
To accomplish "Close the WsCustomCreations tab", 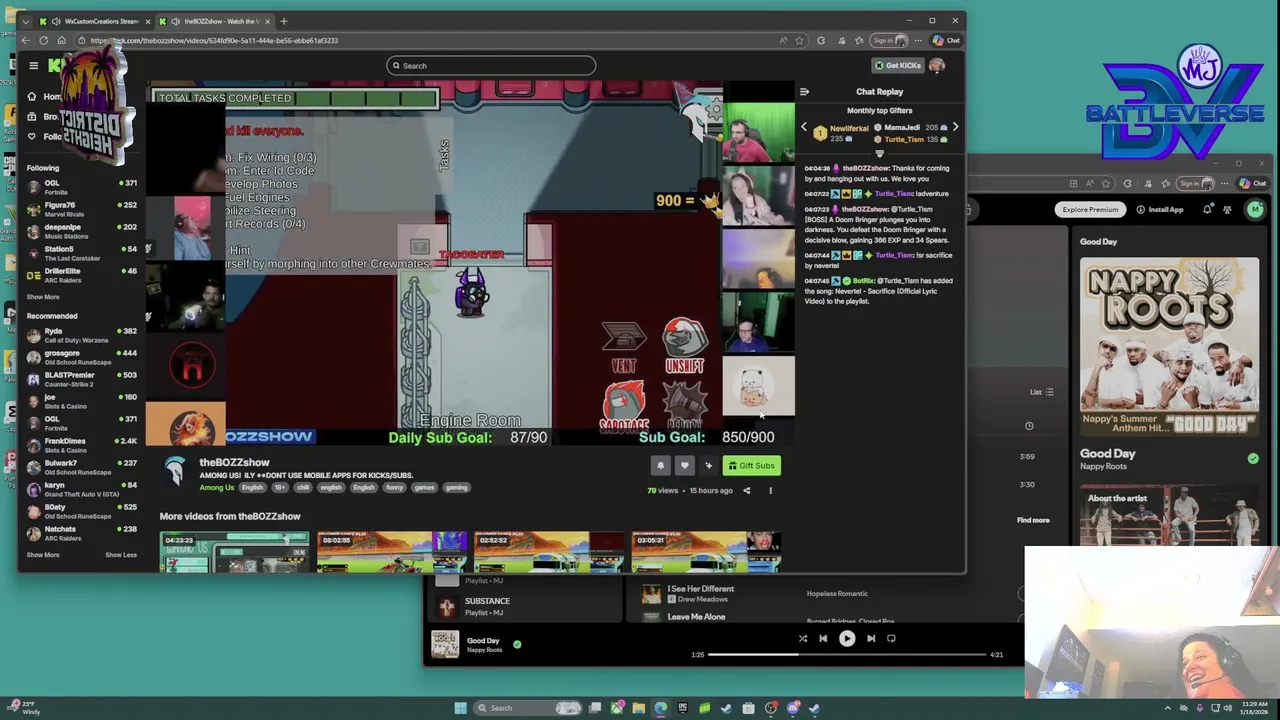I will [x=148, y=21].
